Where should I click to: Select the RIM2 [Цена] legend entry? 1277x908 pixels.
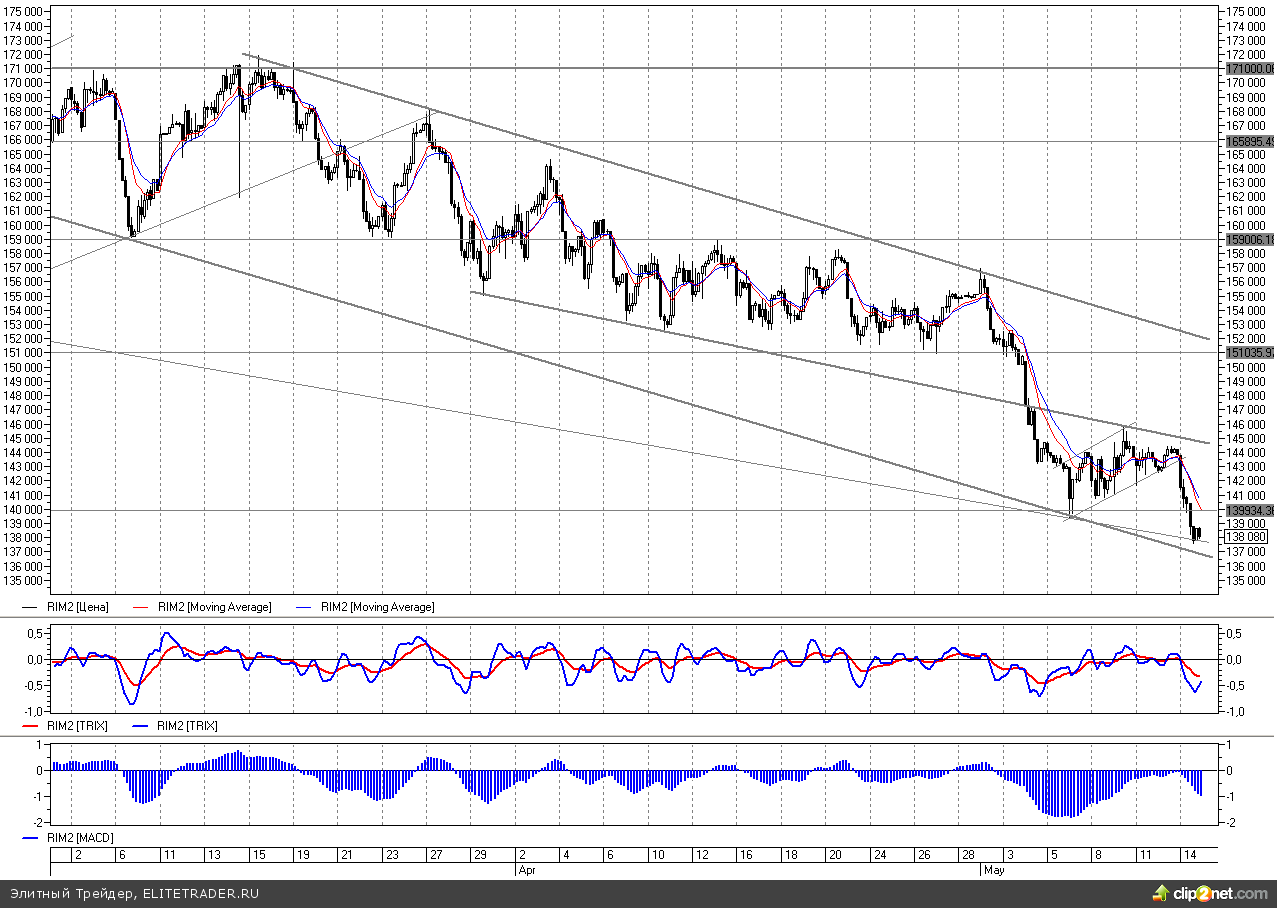[78, 607]
